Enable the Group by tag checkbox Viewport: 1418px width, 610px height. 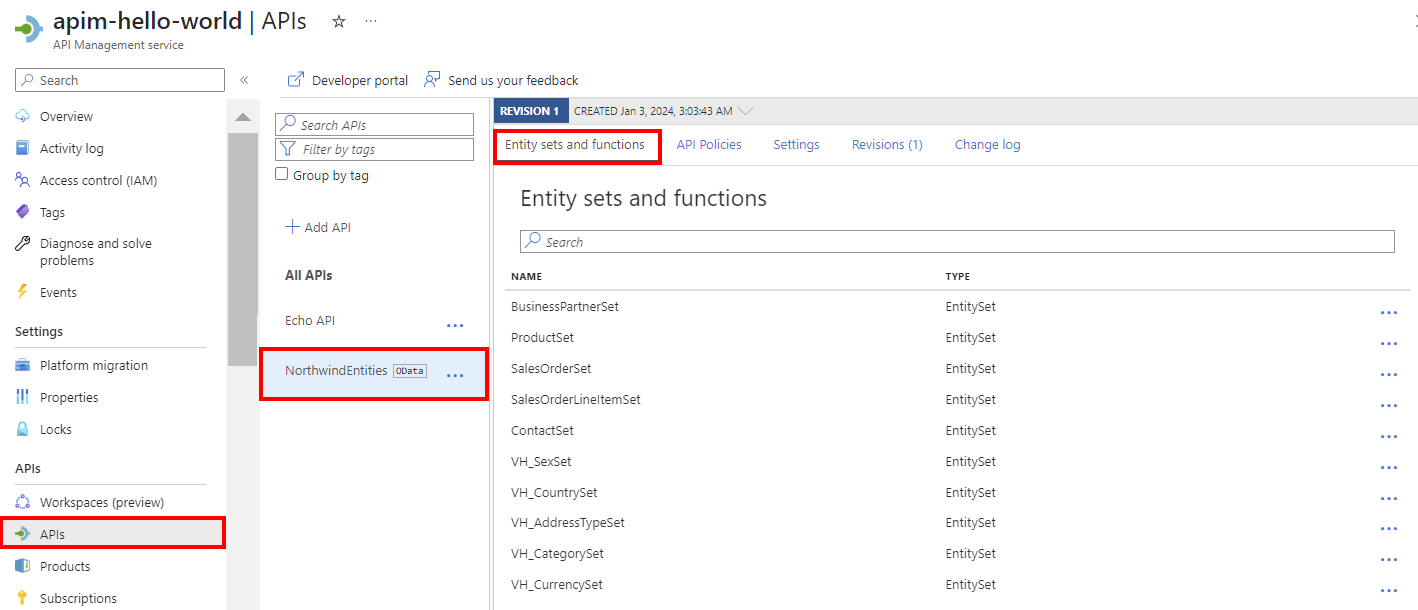pos(282,175)
